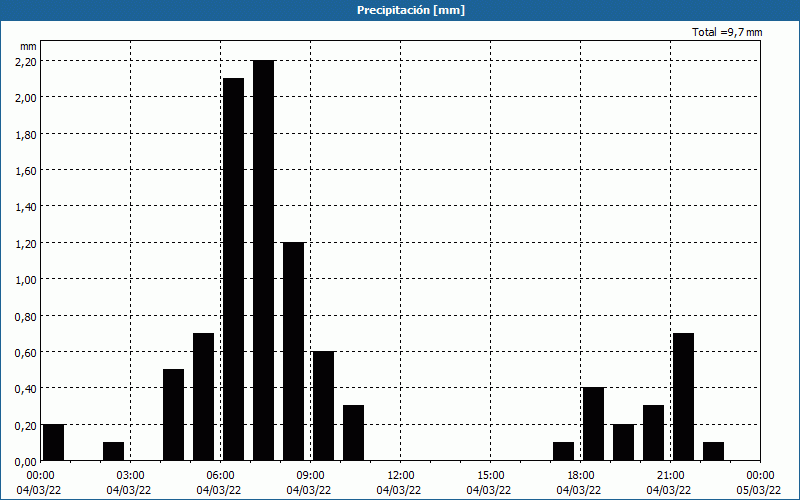
Task: Click the 'mm' unit label above the y-axis
Action: (28, 46)
